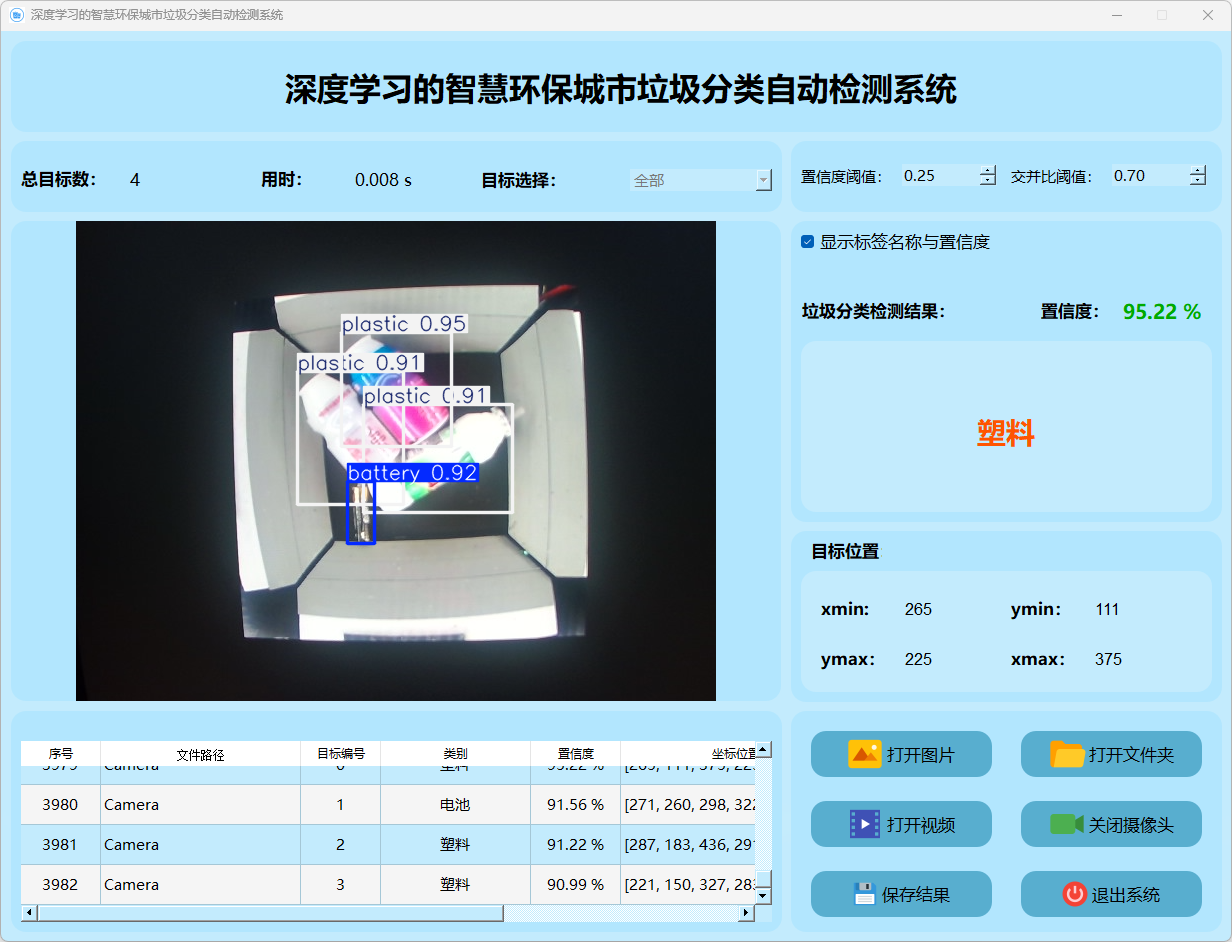Save results using 保存结果 button
Viewport: 1232px width, 942px height.
pos(901,894)
